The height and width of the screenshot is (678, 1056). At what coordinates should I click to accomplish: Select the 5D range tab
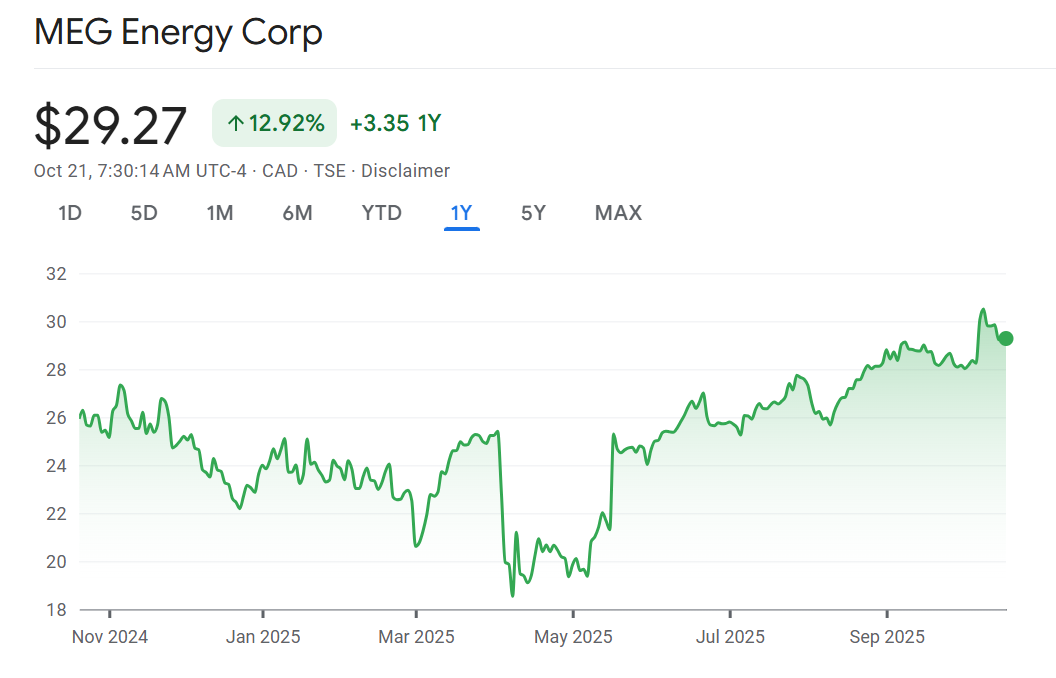pyautogui.click(x=144, y=213)
